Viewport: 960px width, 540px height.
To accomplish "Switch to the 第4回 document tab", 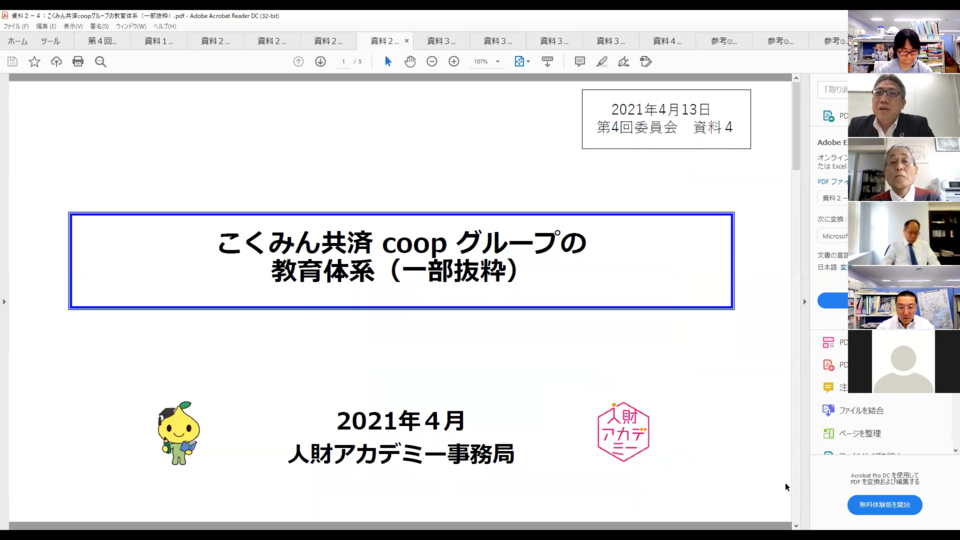I will point(102,41).
